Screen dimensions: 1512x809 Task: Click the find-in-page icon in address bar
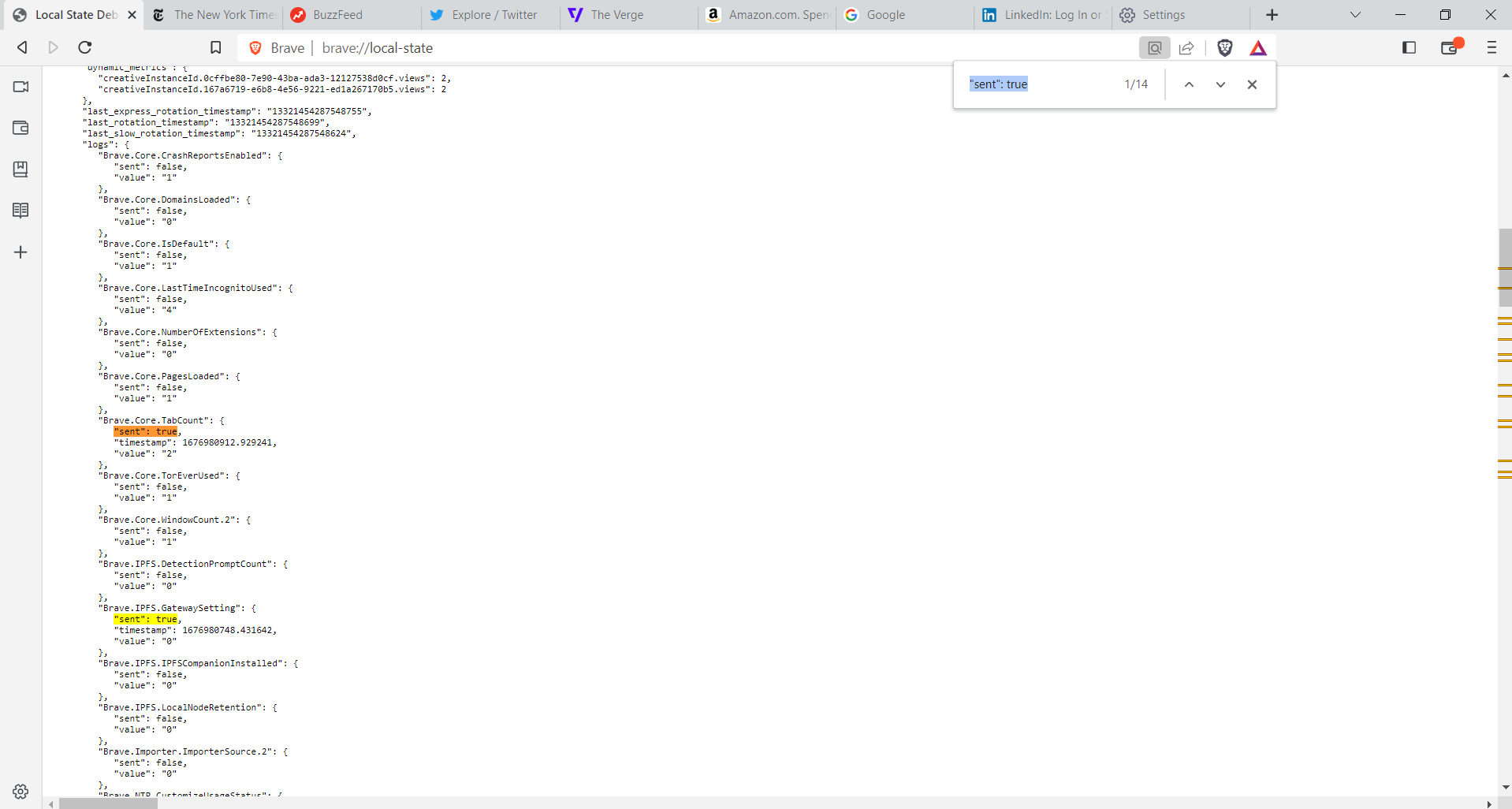1154,48
